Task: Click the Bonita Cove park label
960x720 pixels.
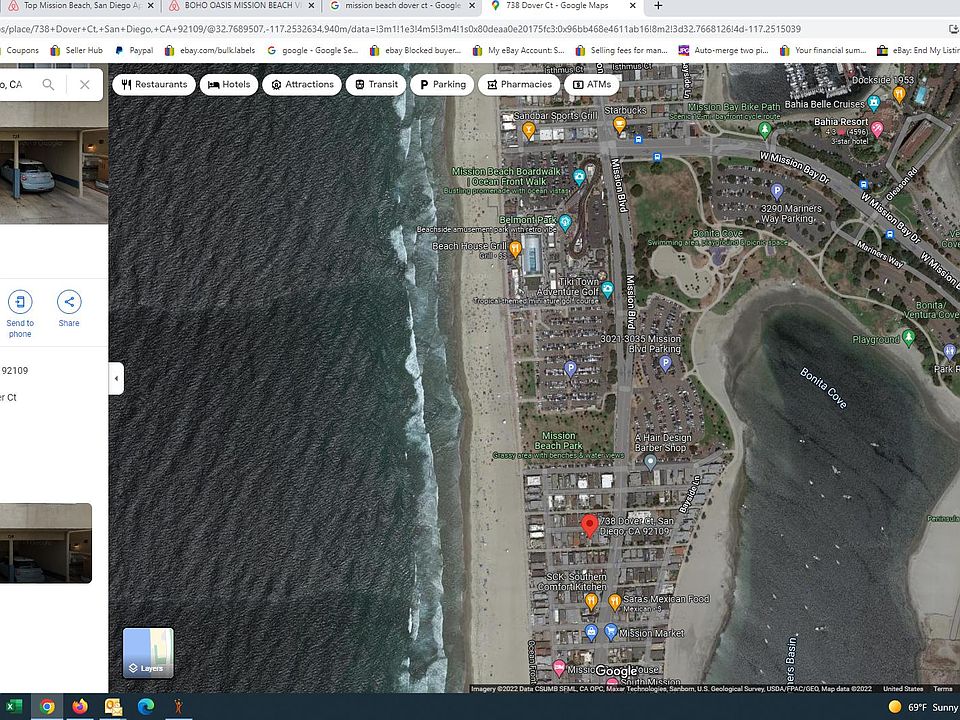Action: click(x=717, y=233)
